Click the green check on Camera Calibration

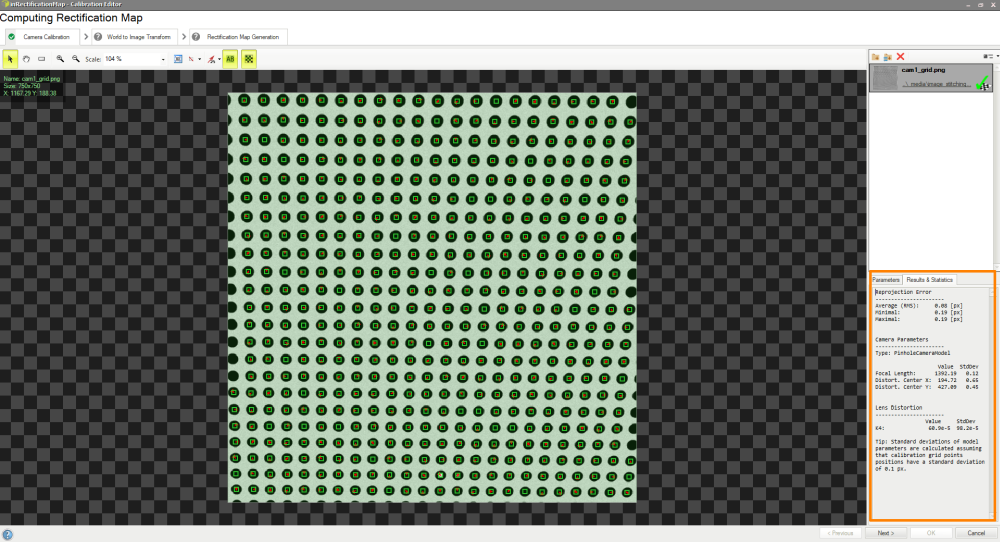[x=11, y=37]
